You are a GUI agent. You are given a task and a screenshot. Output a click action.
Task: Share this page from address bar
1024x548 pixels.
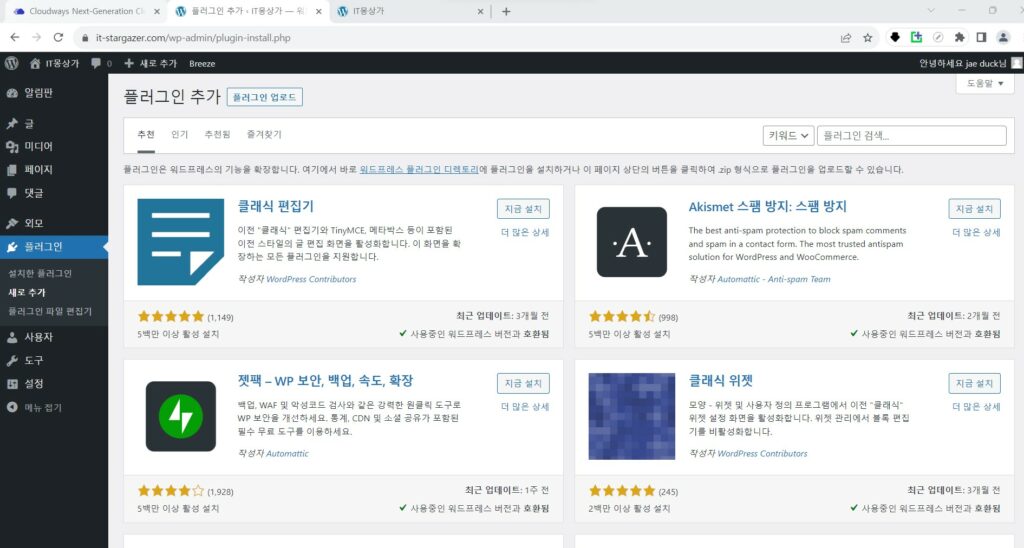pos(846,38)
